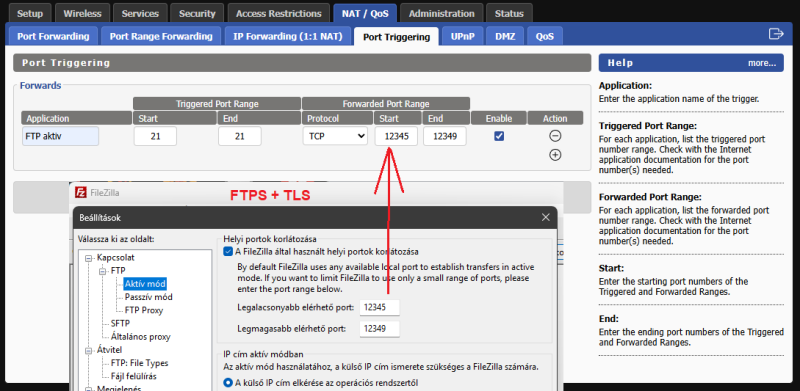Open the Administration tab

(x=441, y=14)
